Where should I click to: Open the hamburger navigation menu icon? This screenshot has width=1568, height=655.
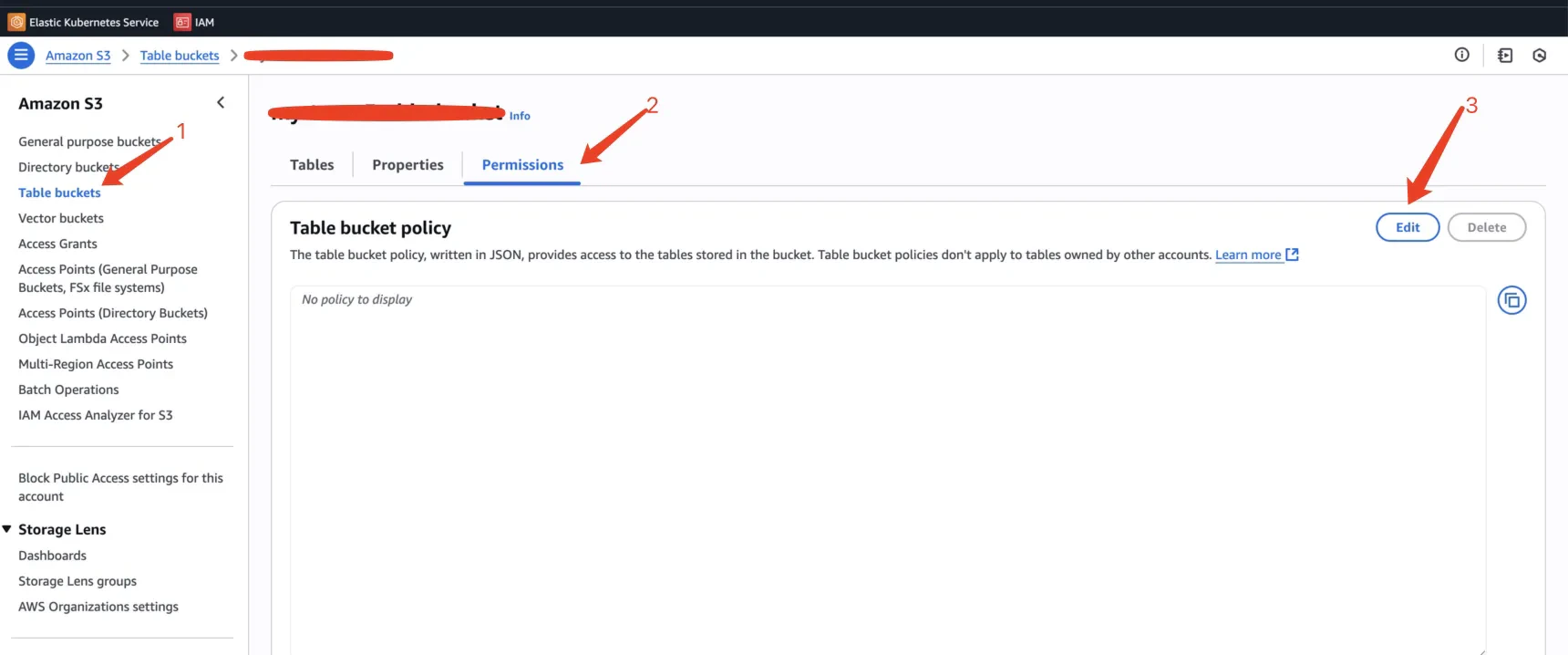pos(20,55)
